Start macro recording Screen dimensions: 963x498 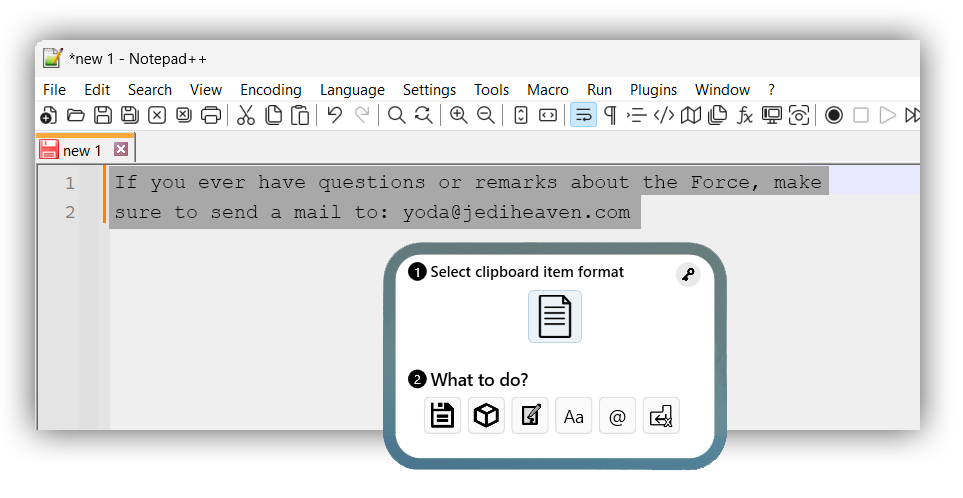[x=833, y=115]
